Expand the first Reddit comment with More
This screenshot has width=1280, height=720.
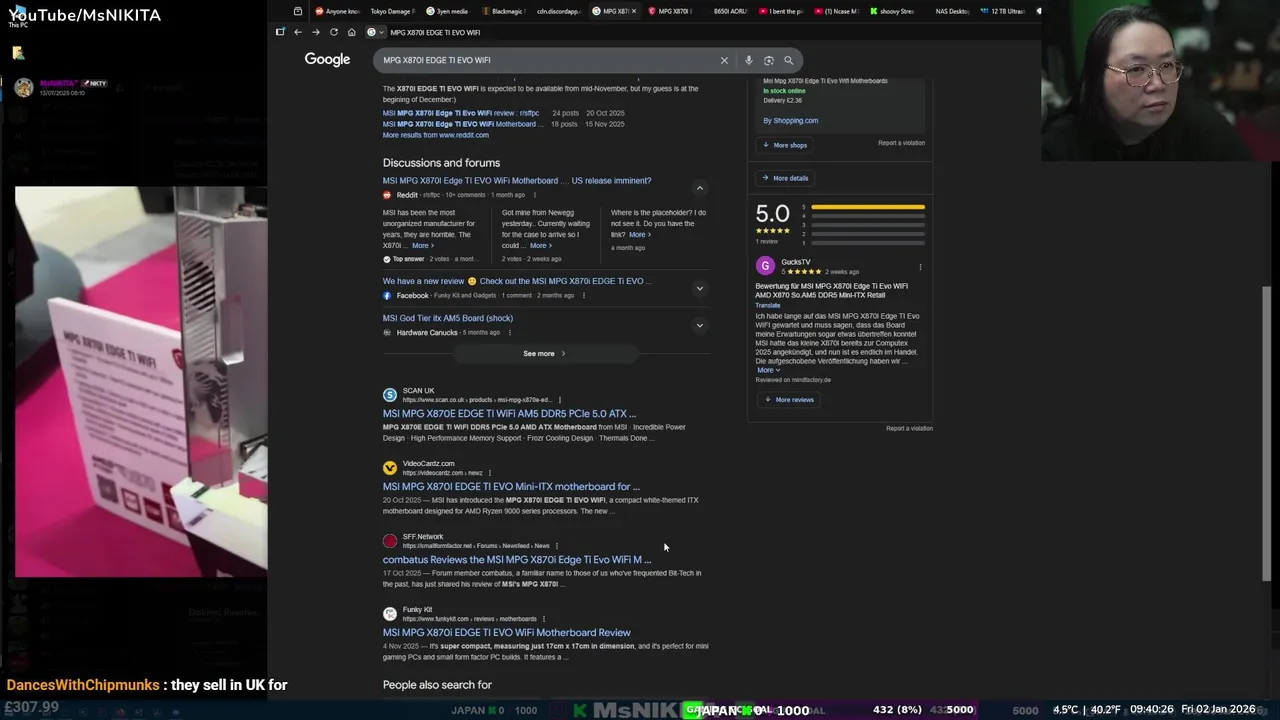(x=423, y=245)
